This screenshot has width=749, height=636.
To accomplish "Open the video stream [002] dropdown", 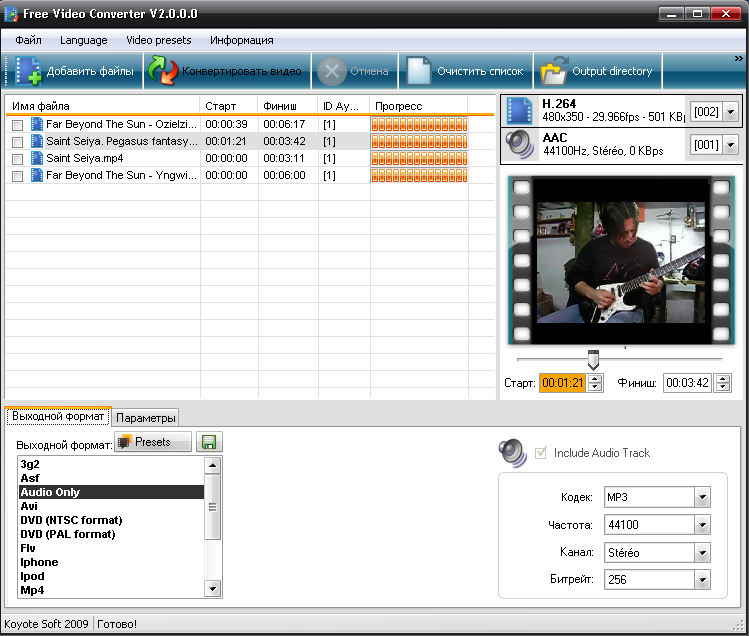I will click(730, 112).
